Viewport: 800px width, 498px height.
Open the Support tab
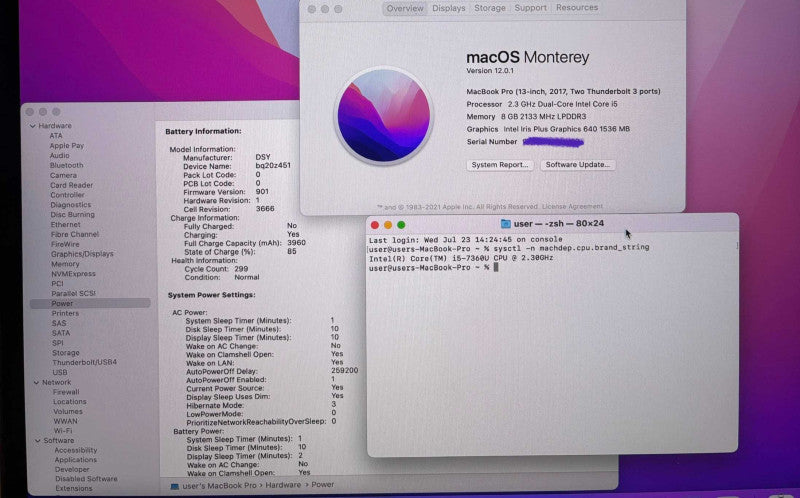(530, 8)
